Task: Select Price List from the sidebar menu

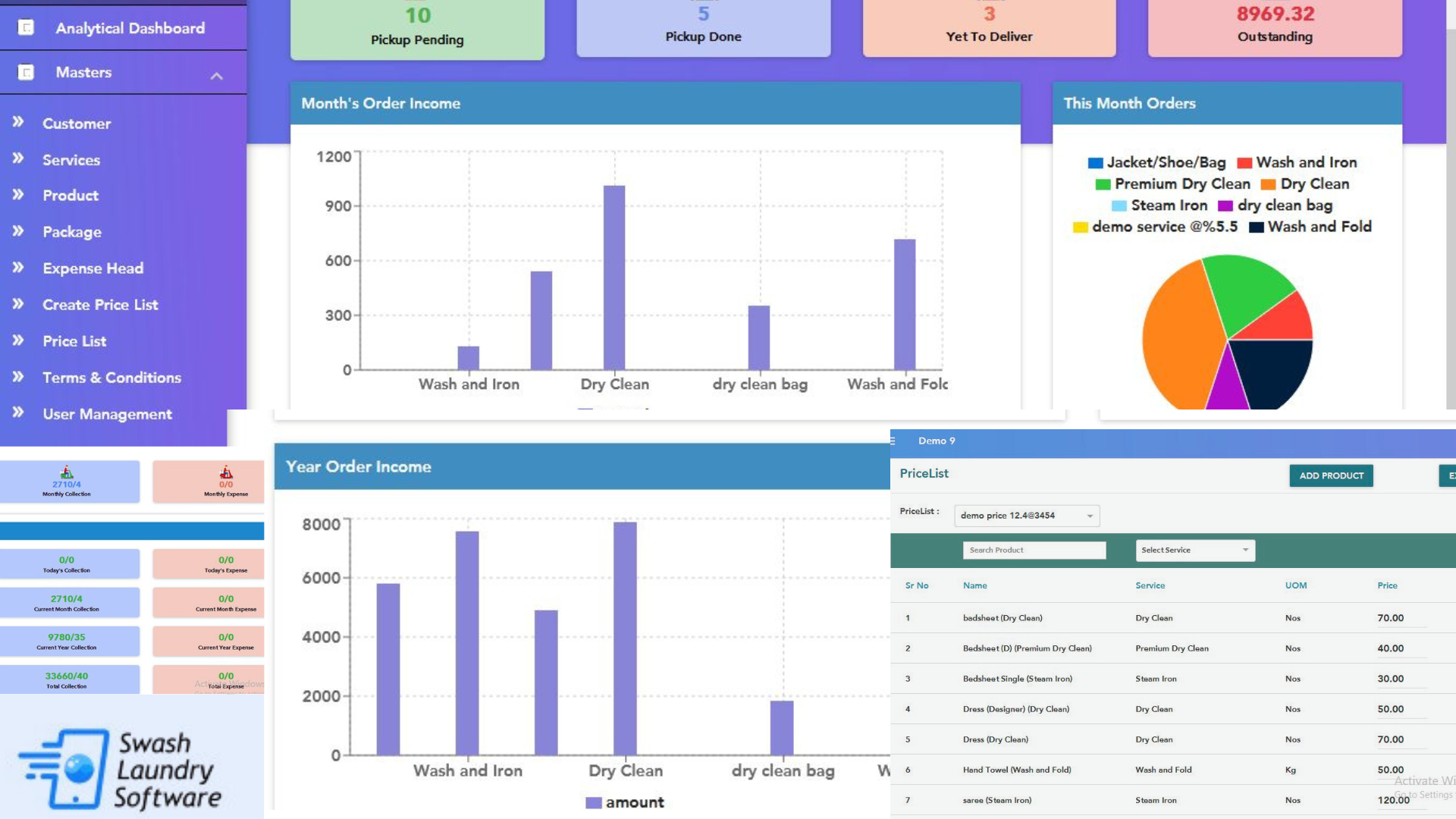Action: coord(74,340)
